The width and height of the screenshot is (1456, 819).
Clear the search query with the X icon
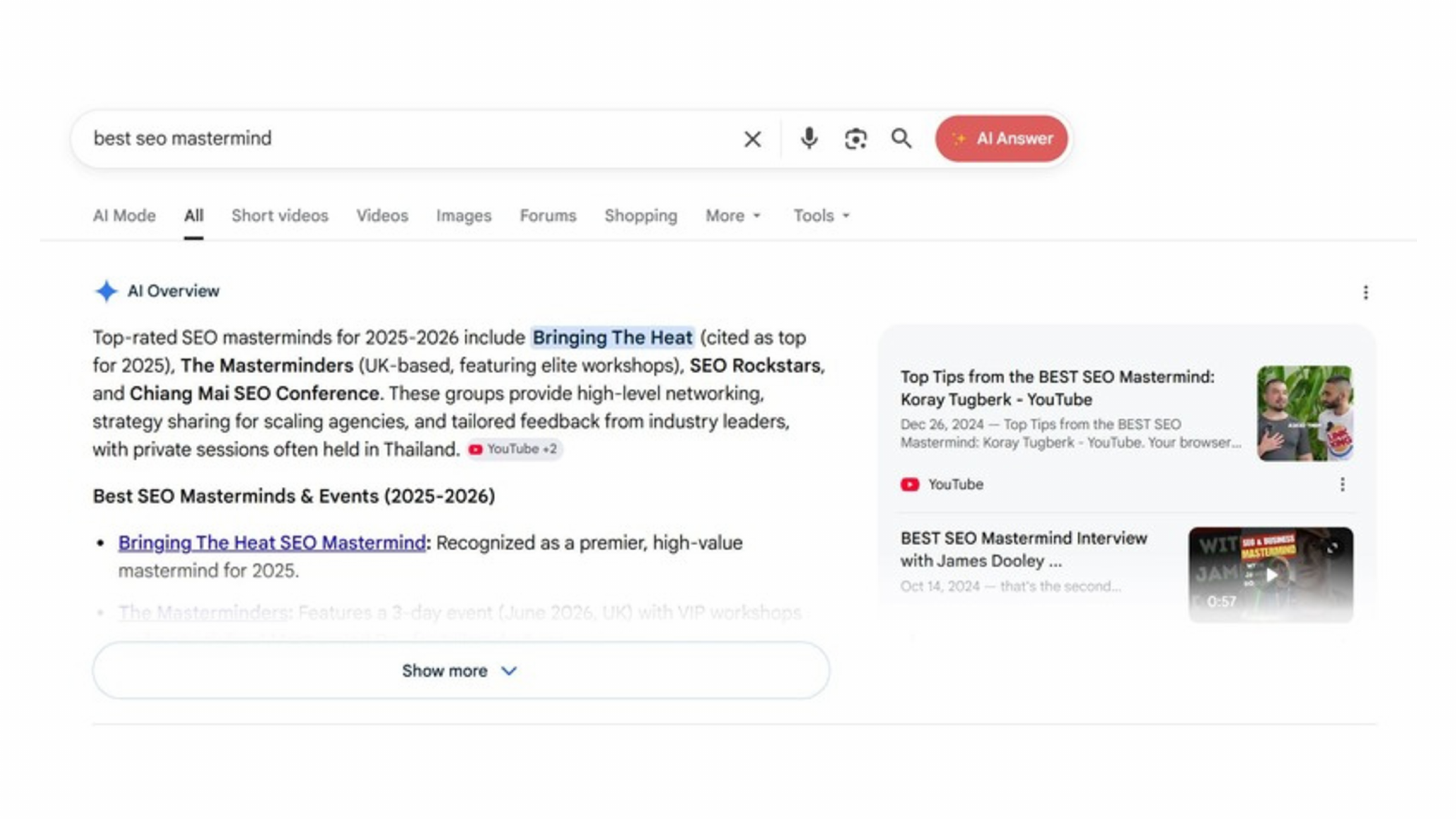point(752,139)
